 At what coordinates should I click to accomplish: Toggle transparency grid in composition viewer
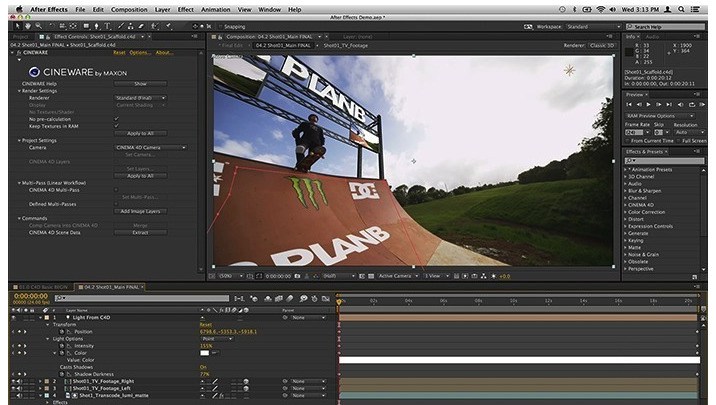[371, 276]
